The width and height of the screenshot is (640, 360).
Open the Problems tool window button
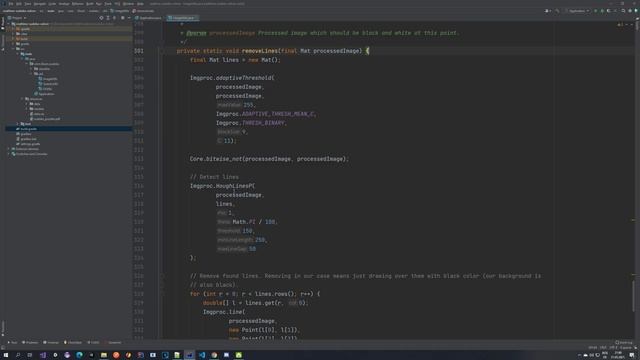pyautogui.click(x=30, y=342)
